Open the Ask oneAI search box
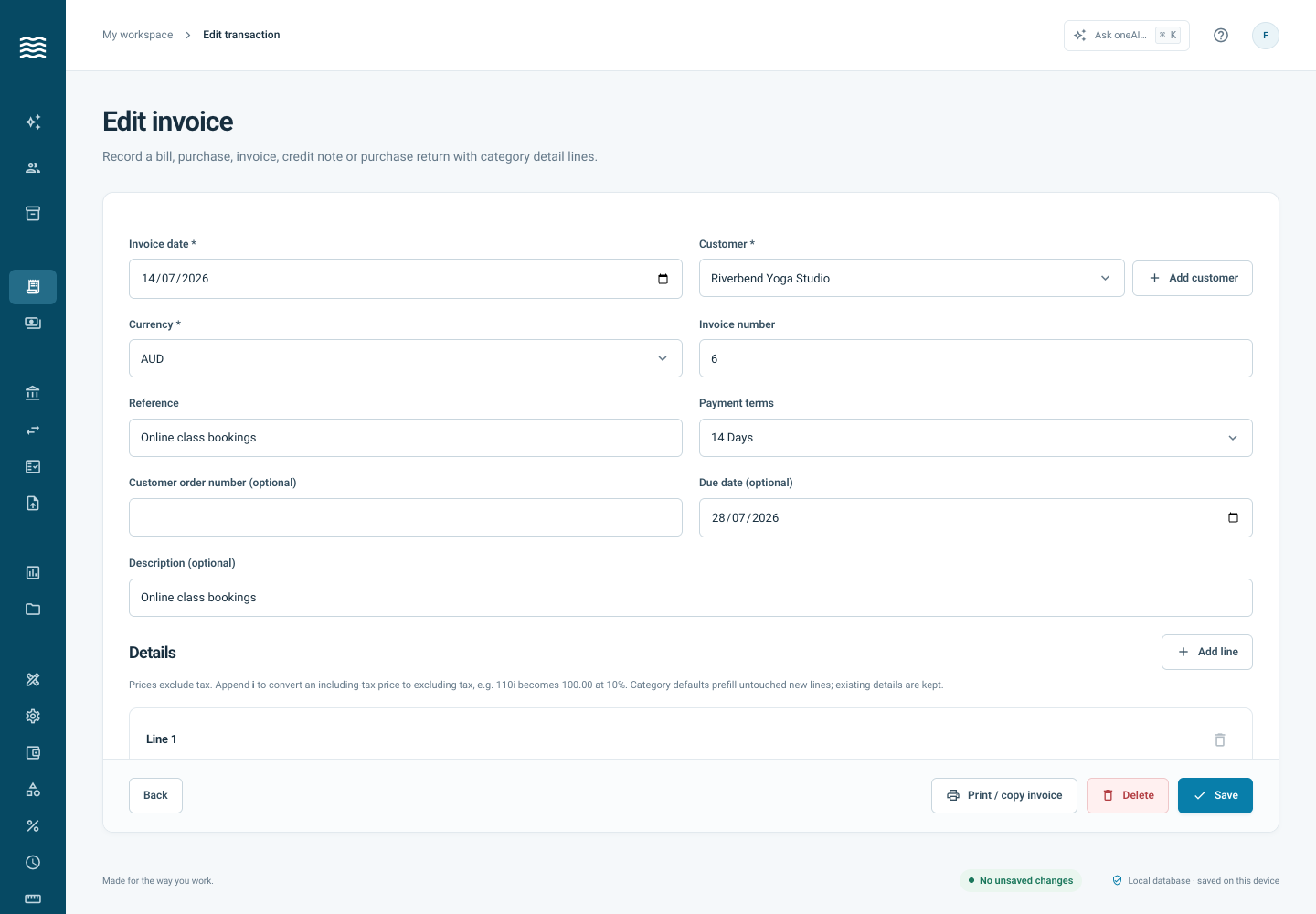This screenshot has height=914, width=1316. (x=1127, y=36)
